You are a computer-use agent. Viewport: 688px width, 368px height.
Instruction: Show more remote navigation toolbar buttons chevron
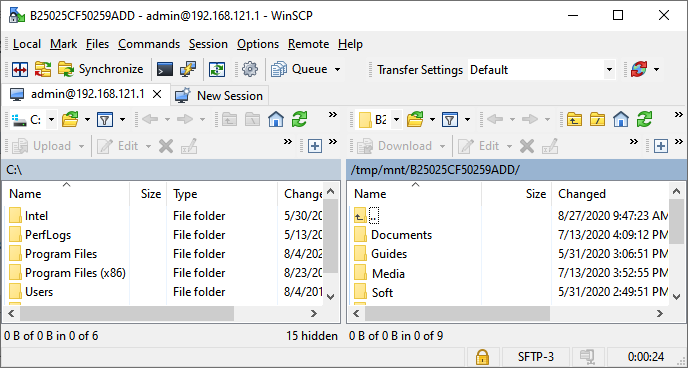tap(678, 115)
